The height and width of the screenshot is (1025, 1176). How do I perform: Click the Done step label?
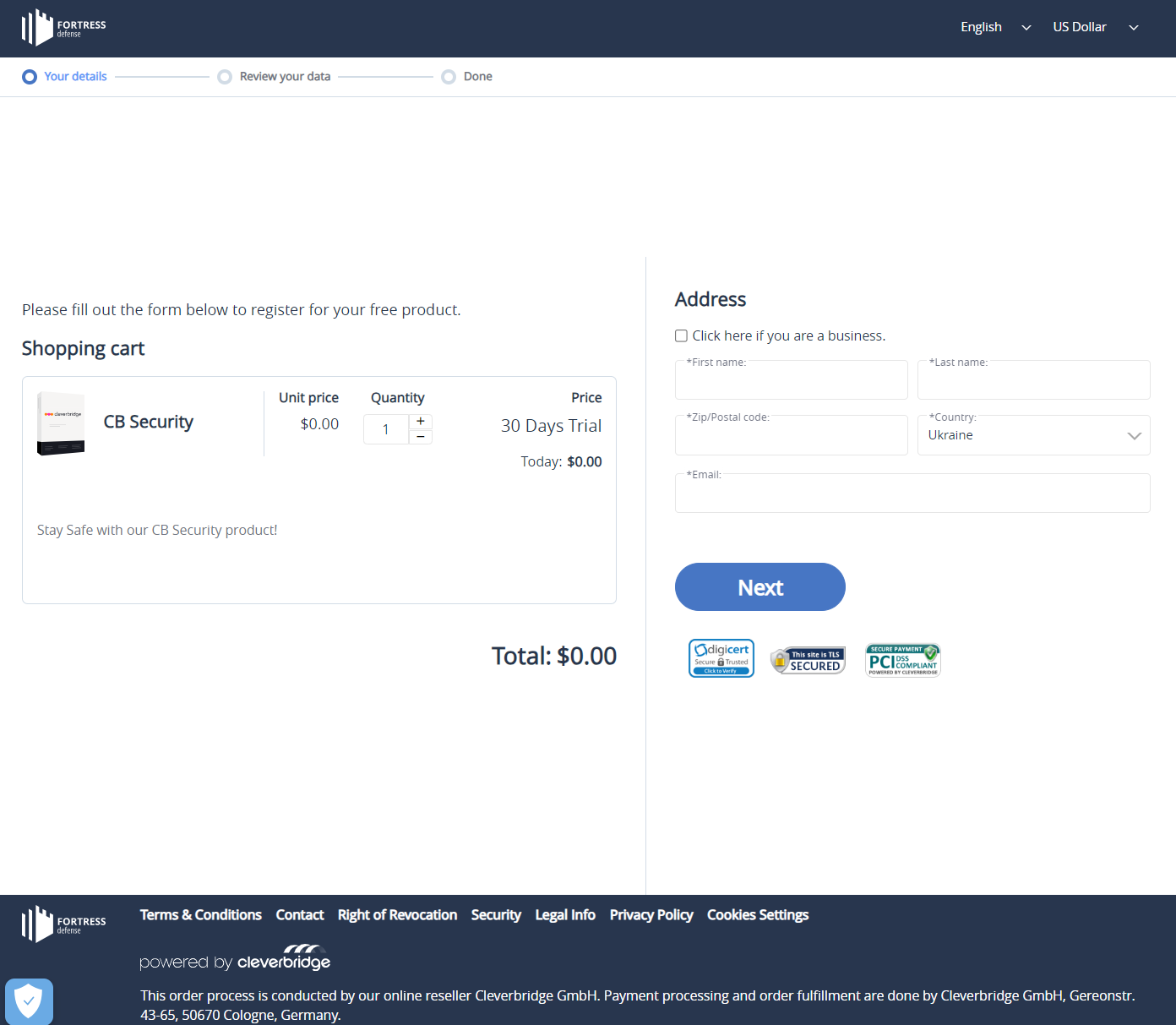[478, 76]
